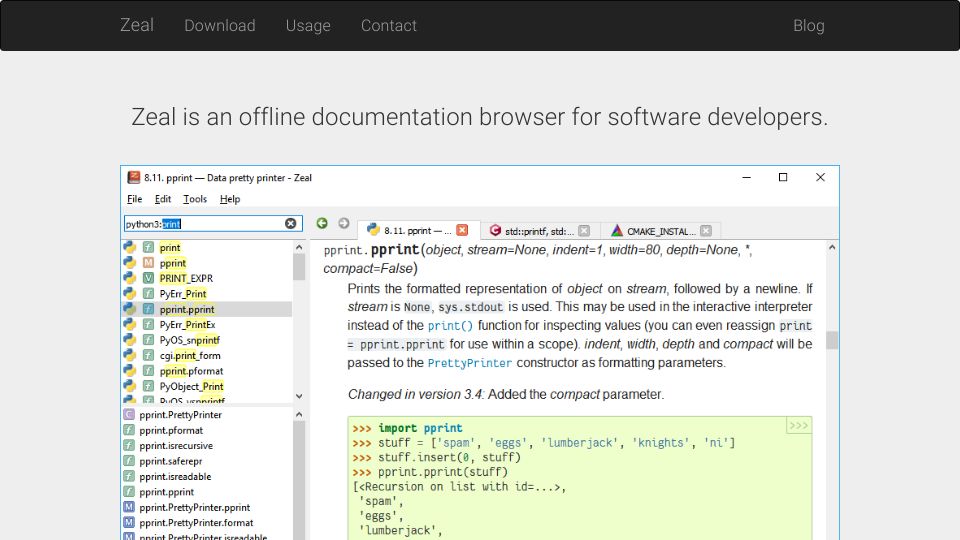Click the Zeal app icon in title bar
960x540 pixels.
133,178
